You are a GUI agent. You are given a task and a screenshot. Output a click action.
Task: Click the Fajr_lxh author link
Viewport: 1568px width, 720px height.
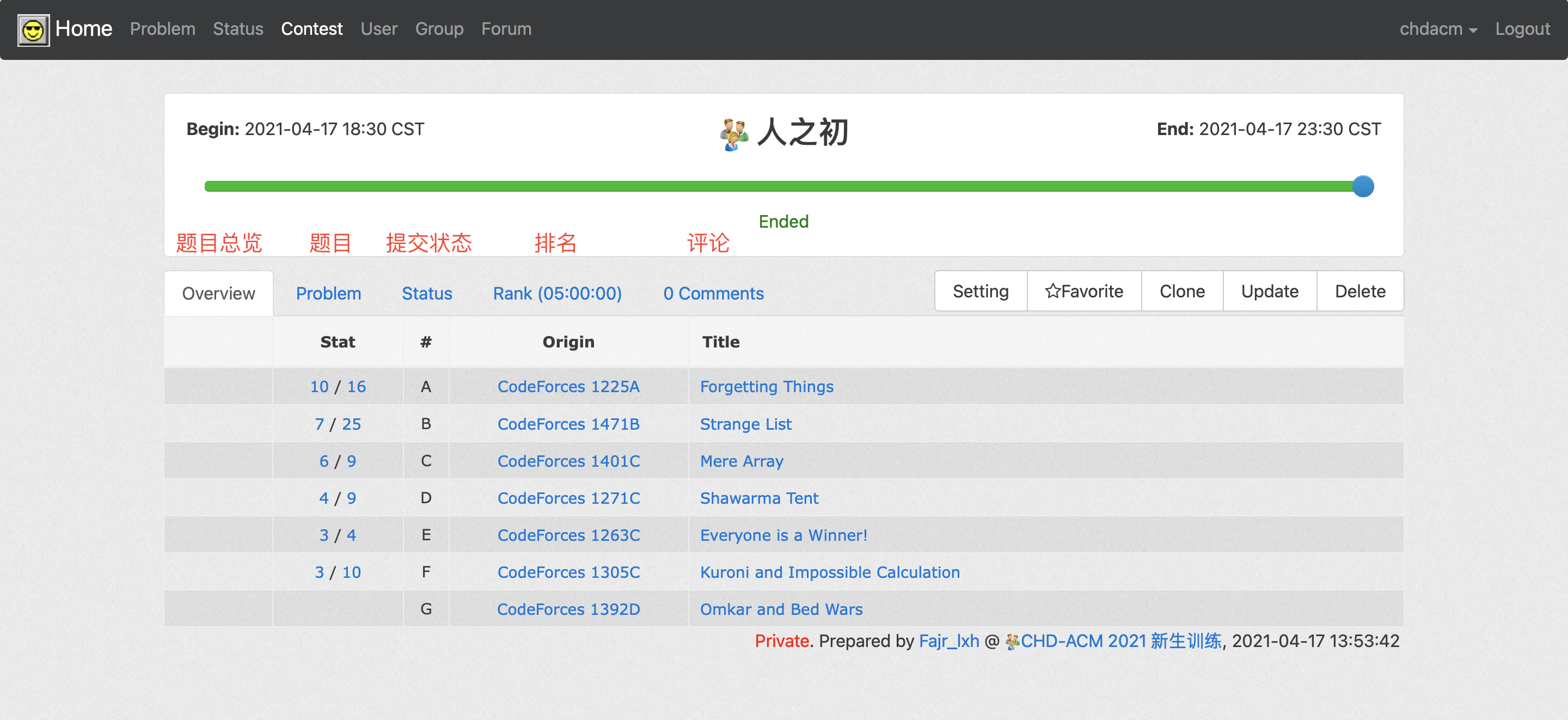click(x=948, y=642)
